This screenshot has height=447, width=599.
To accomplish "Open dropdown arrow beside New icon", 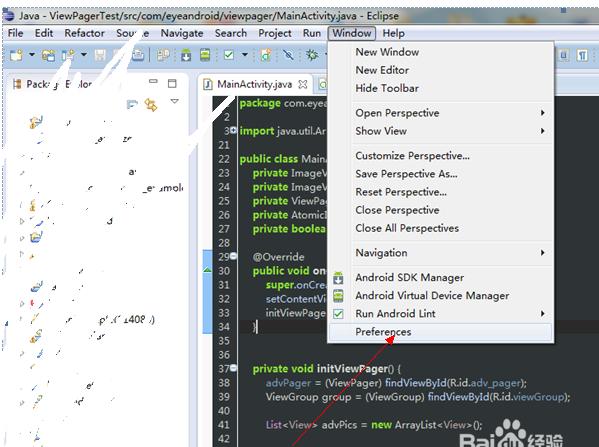I will click(x=32, y=55).
